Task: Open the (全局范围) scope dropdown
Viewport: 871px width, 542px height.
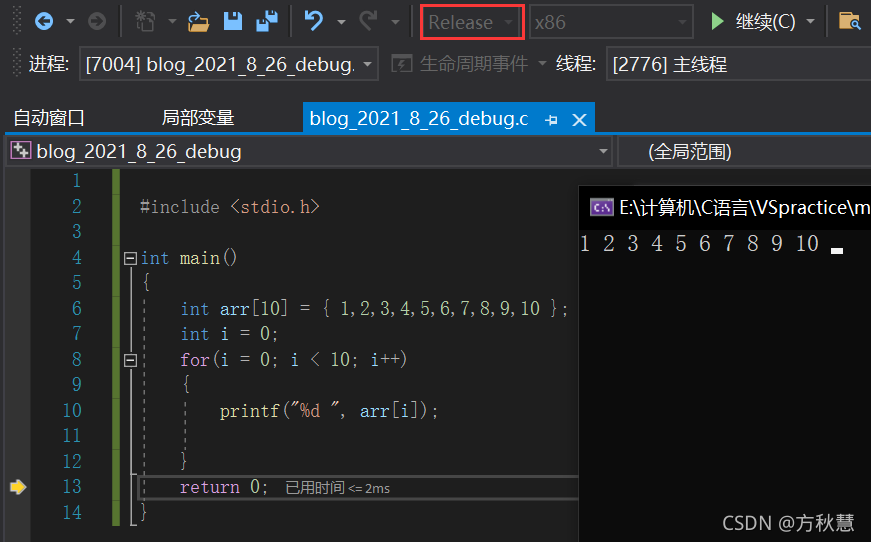Action: pos(744,152)
